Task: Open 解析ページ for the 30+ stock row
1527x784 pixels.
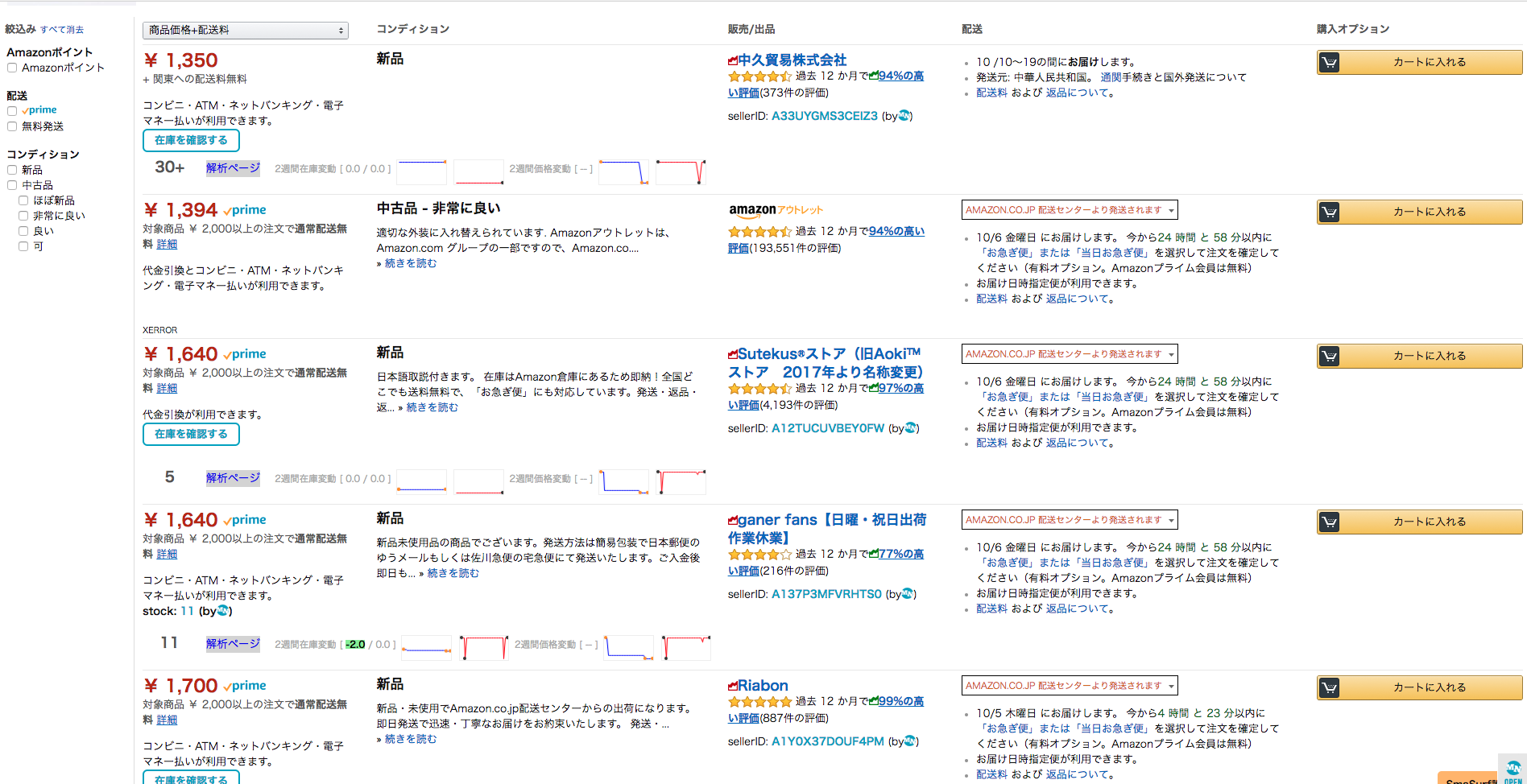Action: click(233, 168)
